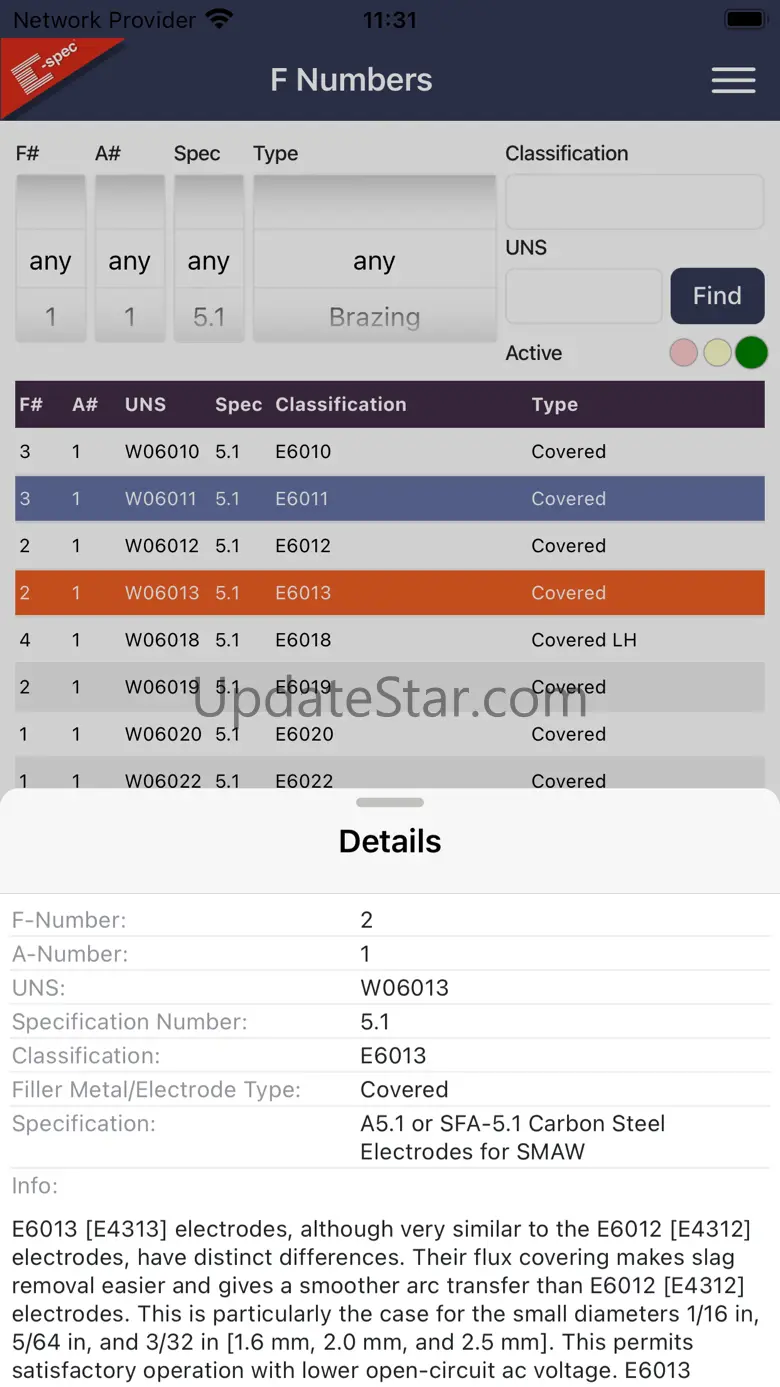Select the W06020 E6020 row
The height and width of the screenshot is (1387, 780).
(390, 734)
